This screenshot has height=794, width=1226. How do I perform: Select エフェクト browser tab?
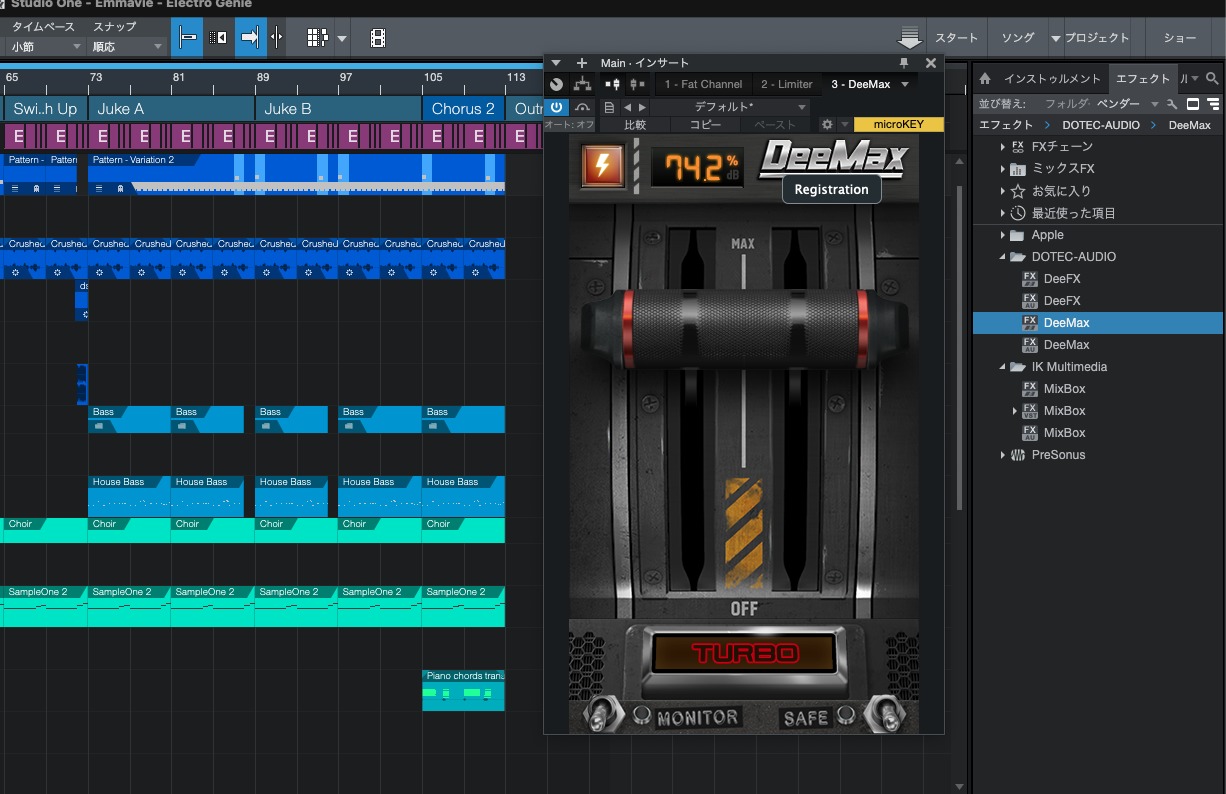[1142, 79]
